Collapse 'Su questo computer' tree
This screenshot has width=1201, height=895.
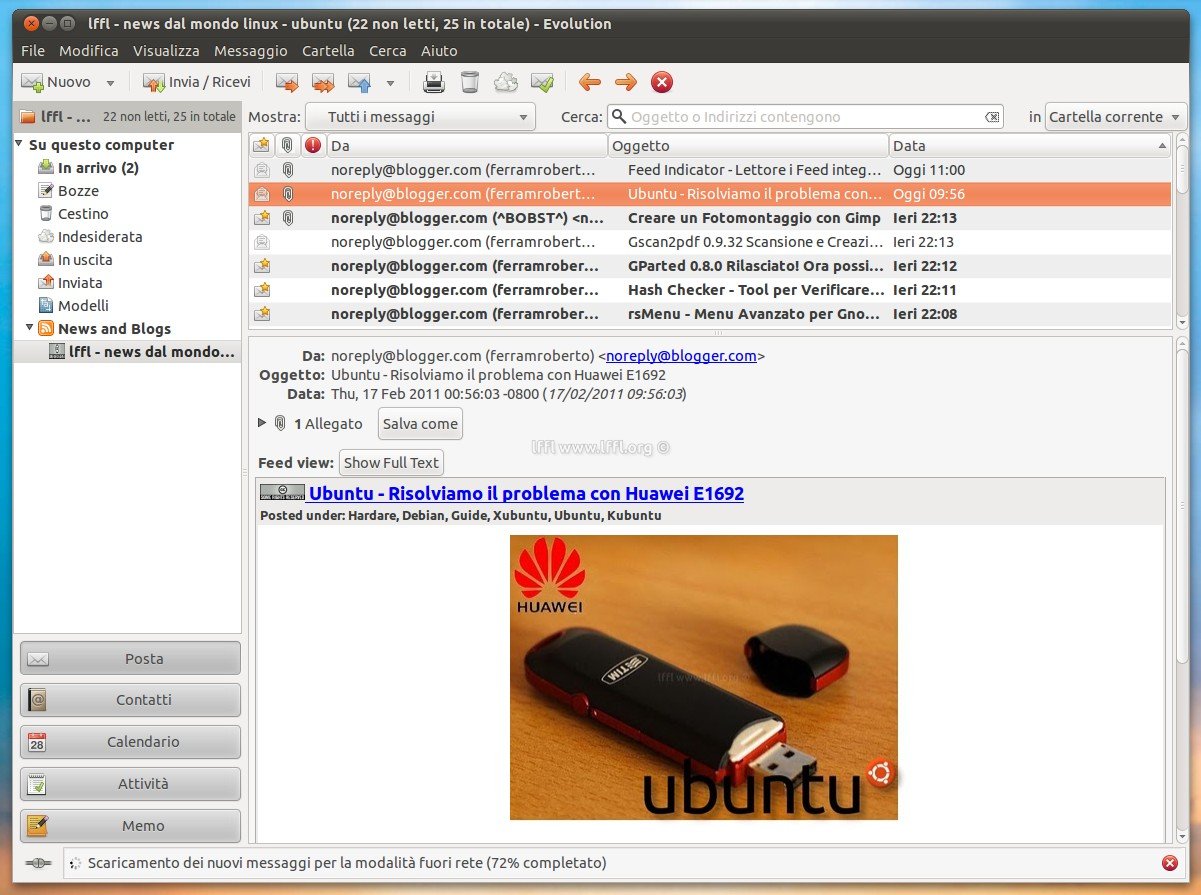click(20, 145)
